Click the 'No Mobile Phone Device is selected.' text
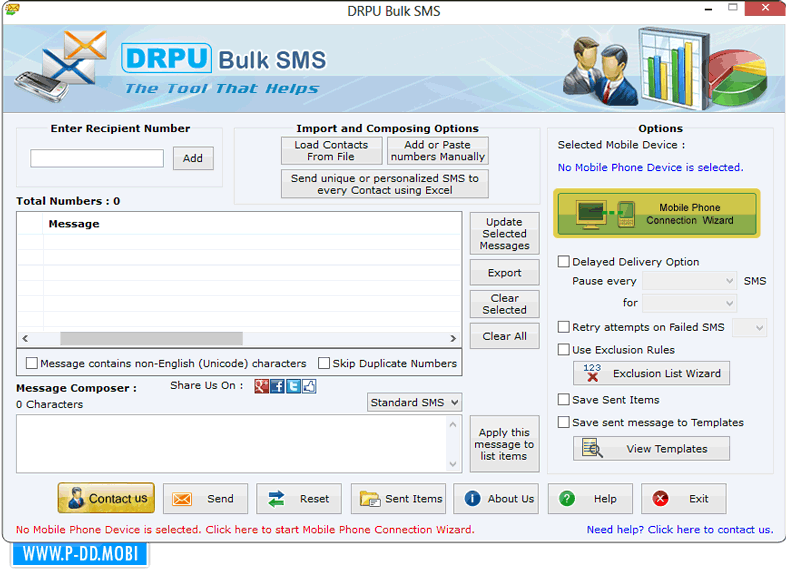This screenshot has width=786, height=570. coord(650,167)
